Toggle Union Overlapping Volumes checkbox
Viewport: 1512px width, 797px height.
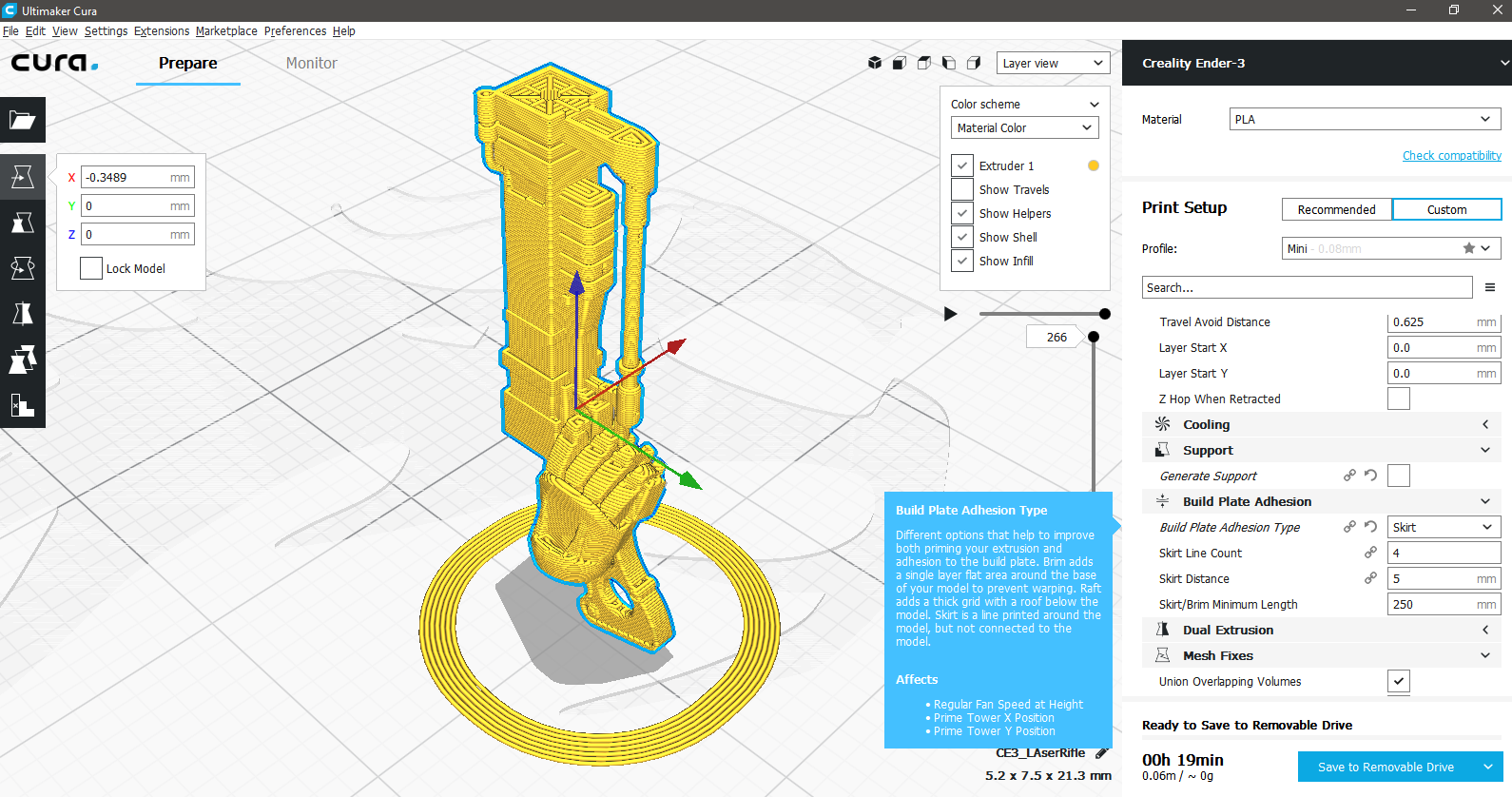1399,681
